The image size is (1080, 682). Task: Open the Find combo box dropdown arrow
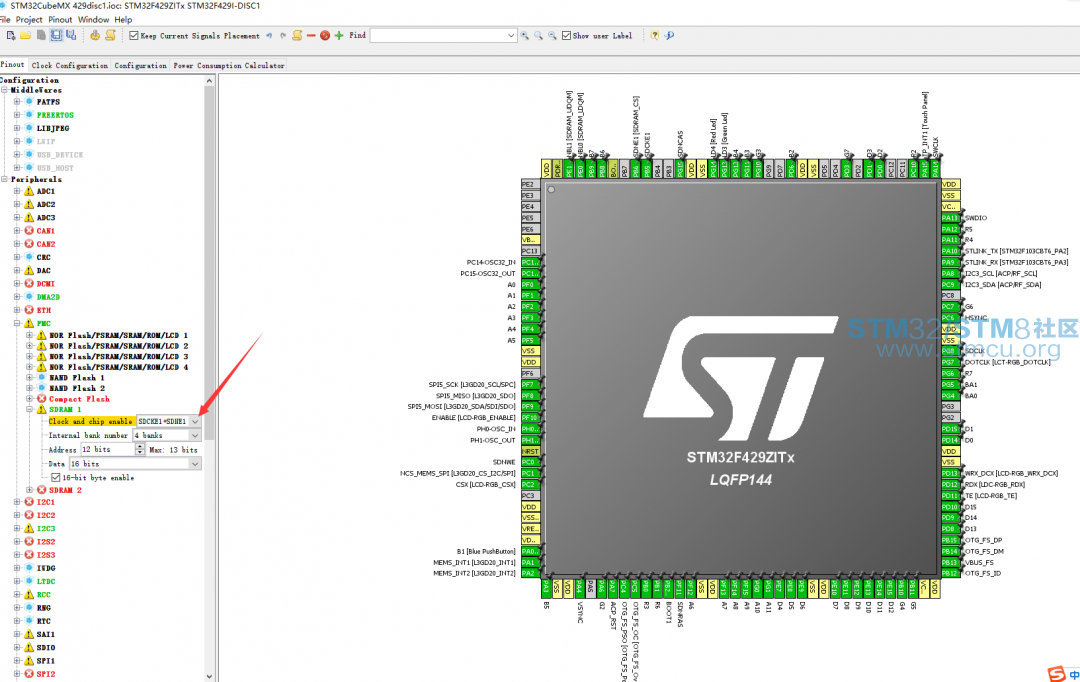pos(510,36)
